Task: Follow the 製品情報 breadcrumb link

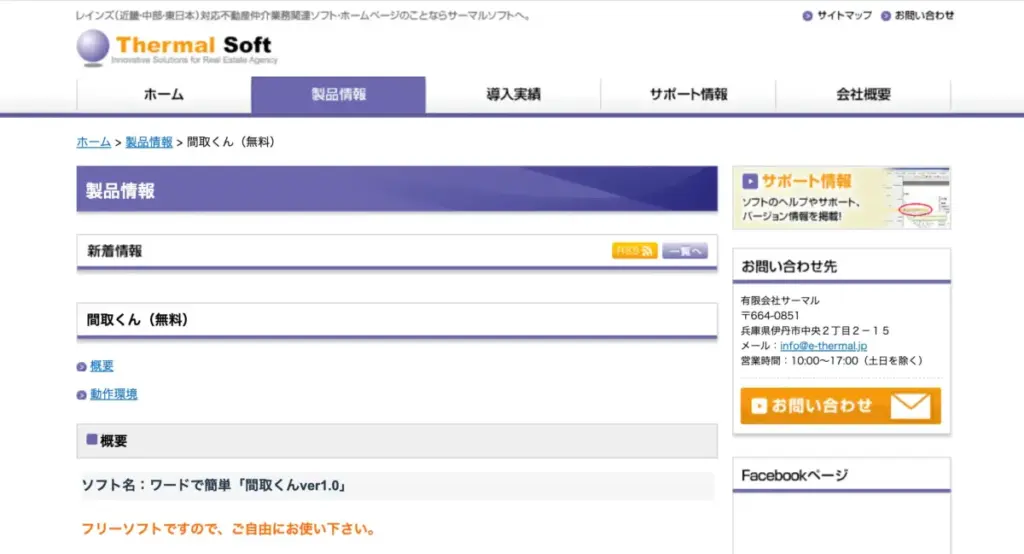Action: [x=149, y=142]
